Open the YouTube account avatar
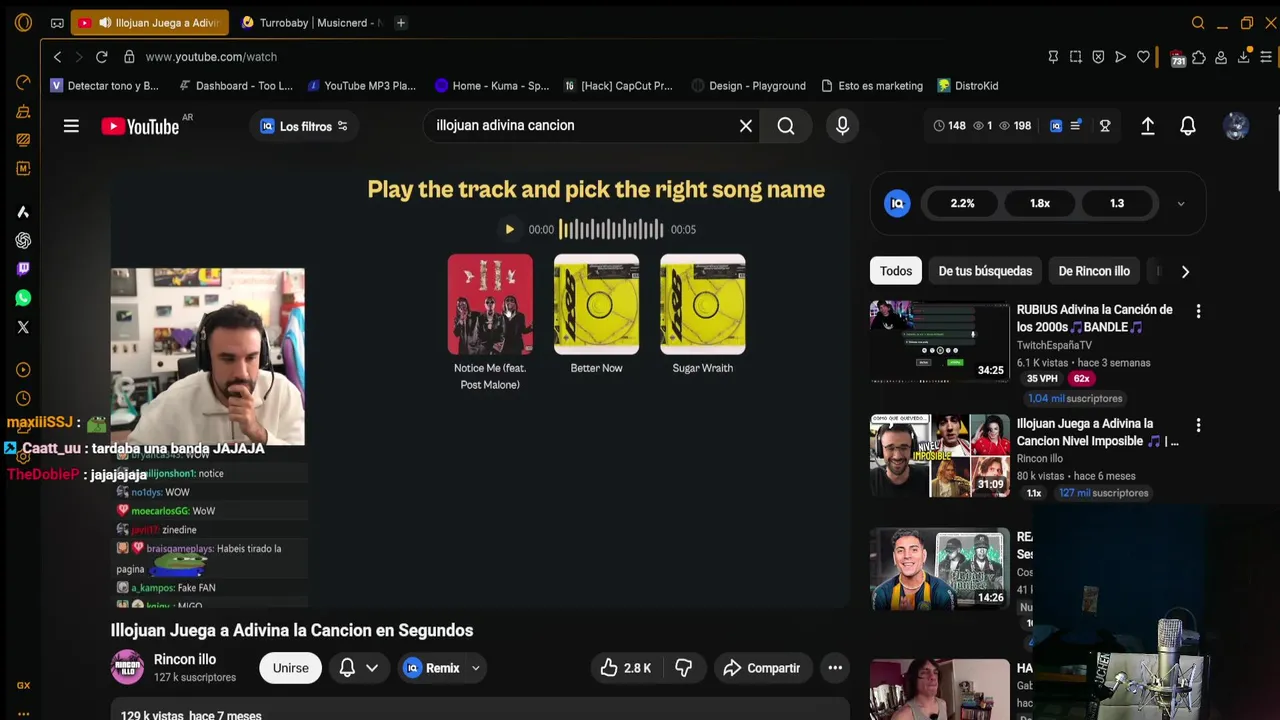This screenshot has width=1280, height=720. click(x=1236, y=126)
